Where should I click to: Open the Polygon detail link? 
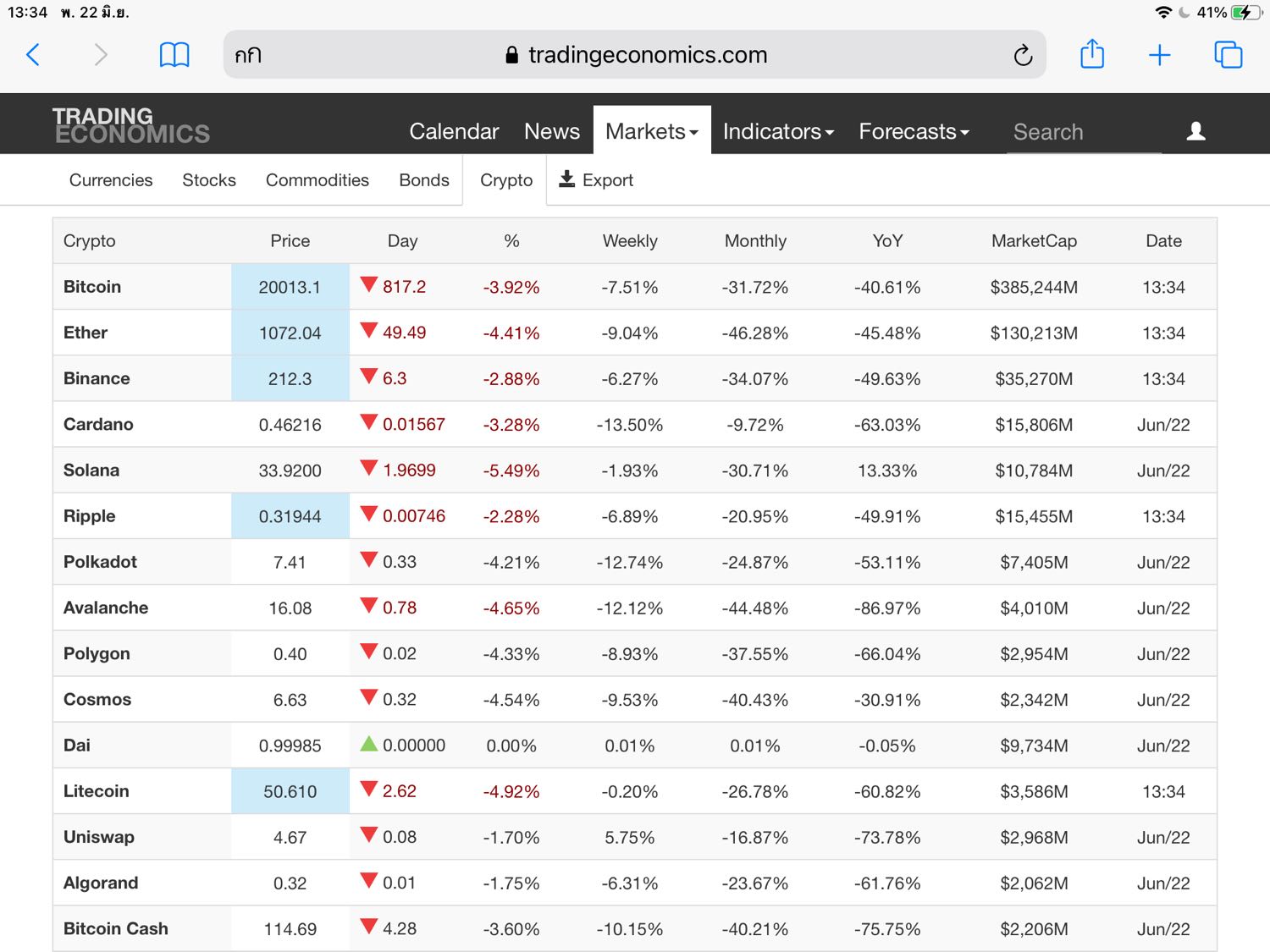coord(97,654)
